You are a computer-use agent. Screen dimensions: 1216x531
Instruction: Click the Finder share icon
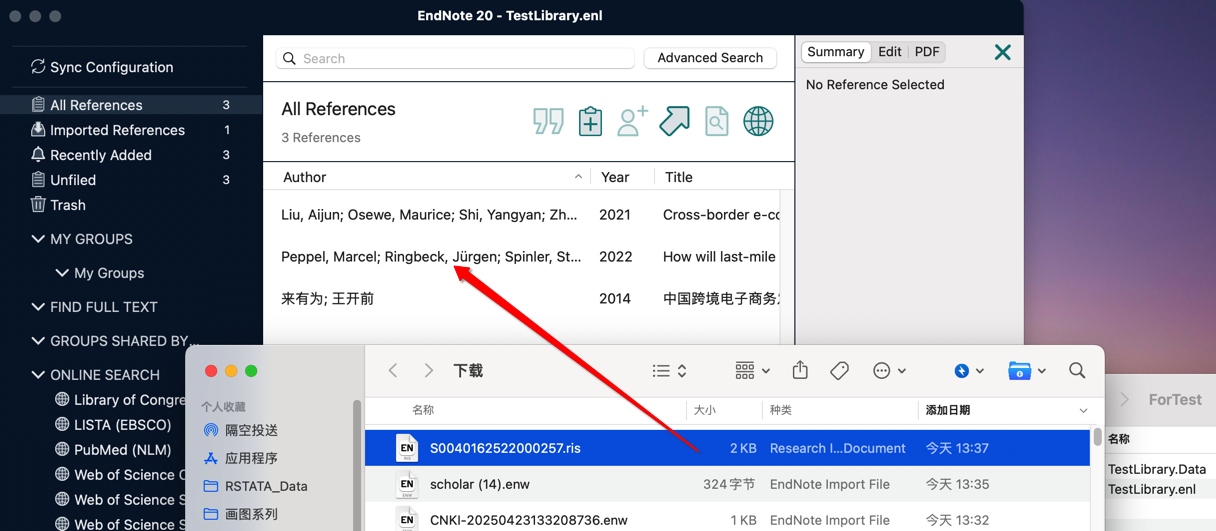click(800, 370)
